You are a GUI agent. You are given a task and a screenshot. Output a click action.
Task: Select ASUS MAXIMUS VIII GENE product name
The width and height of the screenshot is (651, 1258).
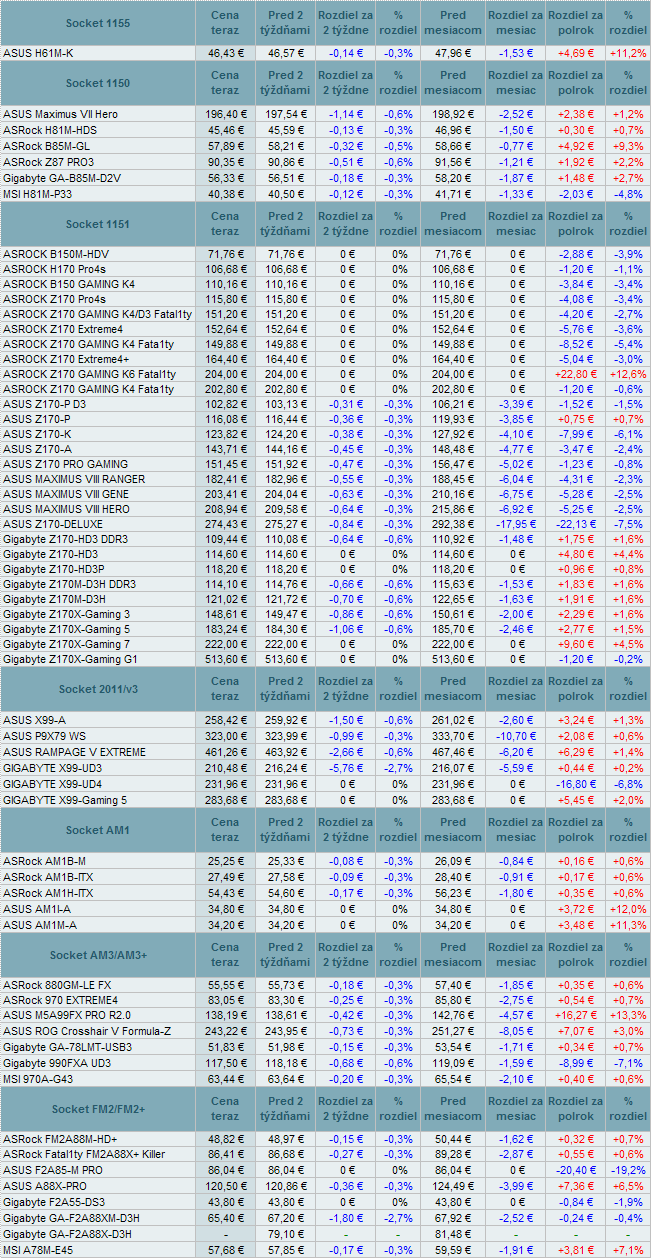click(x=66, y=494)
